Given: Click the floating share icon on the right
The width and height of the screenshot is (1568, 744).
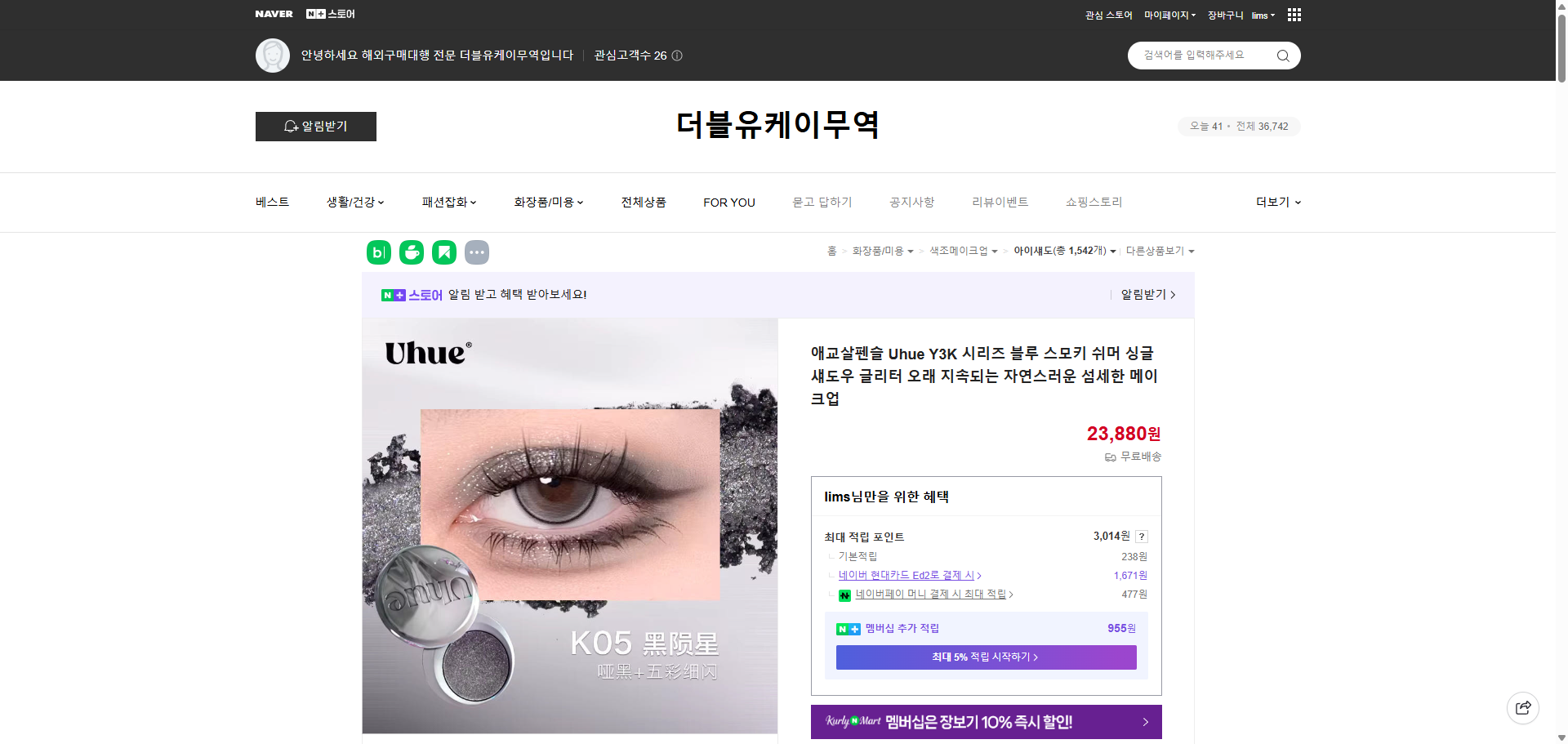Looking at the screenshot, I should click(x=1522, y=707).
